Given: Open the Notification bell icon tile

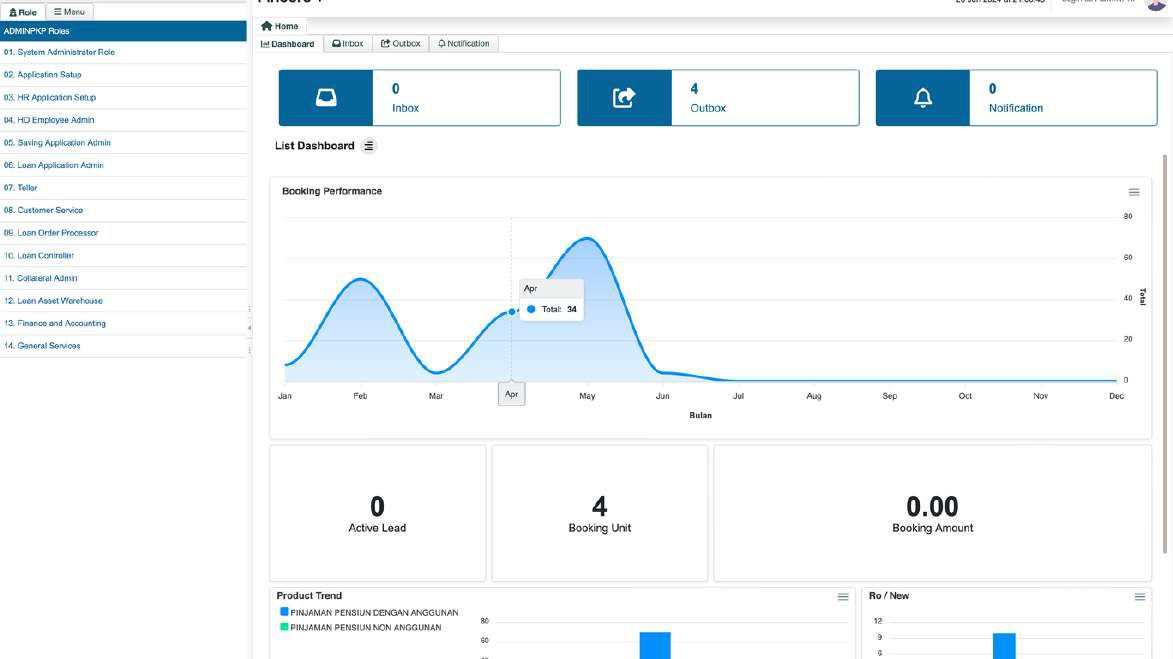Looking at the screenshot, I should (x=922, y=98).
